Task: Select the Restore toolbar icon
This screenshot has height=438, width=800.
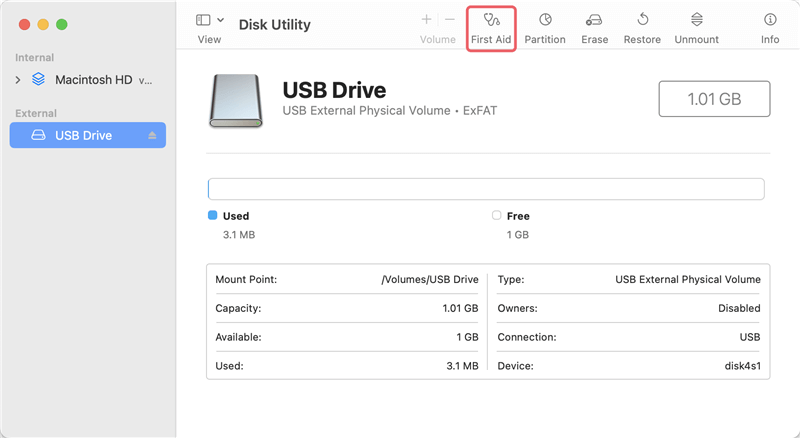Action: [642, 28]
